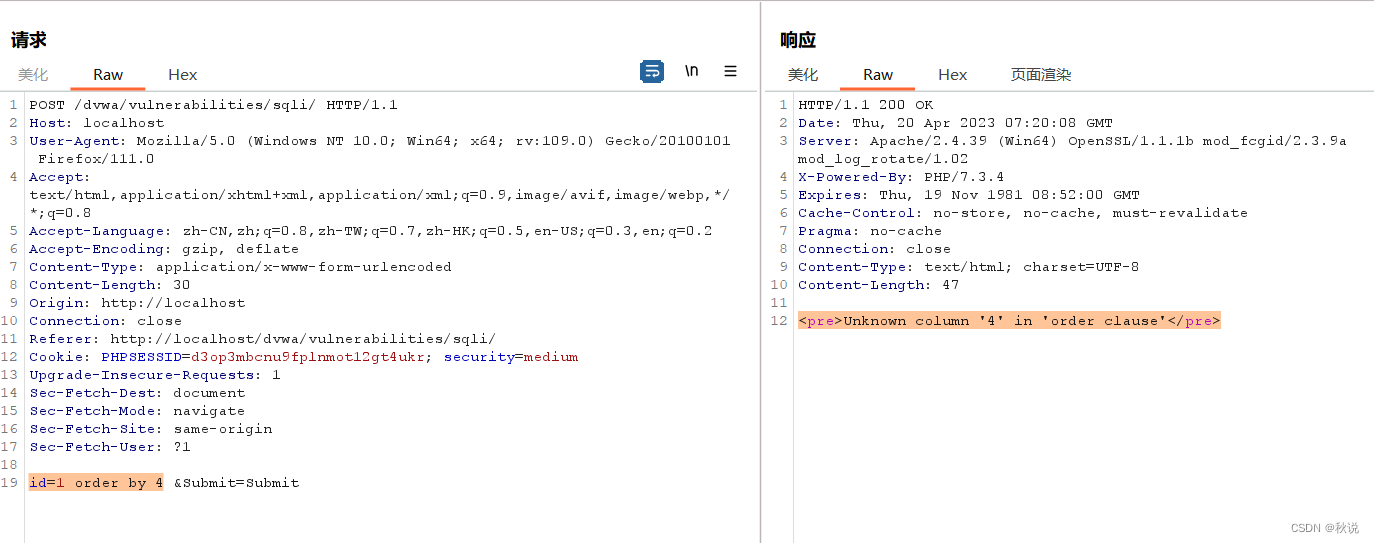Image resolution: width=1374 pixels, height=543 pixels.
Task: Click the User-Agent header line
Action: pyautogui.click(x=380, y=150)
